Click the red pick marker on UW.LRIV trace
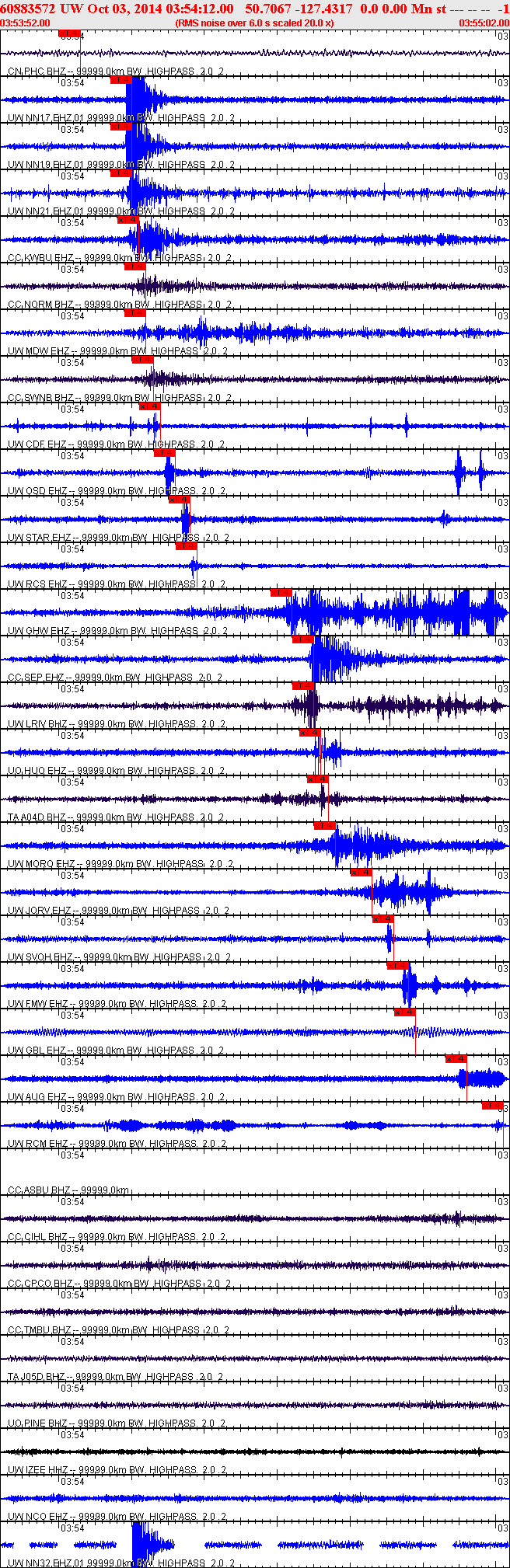510x1568 pixels. pyautogui.click(x=303, y=686)
